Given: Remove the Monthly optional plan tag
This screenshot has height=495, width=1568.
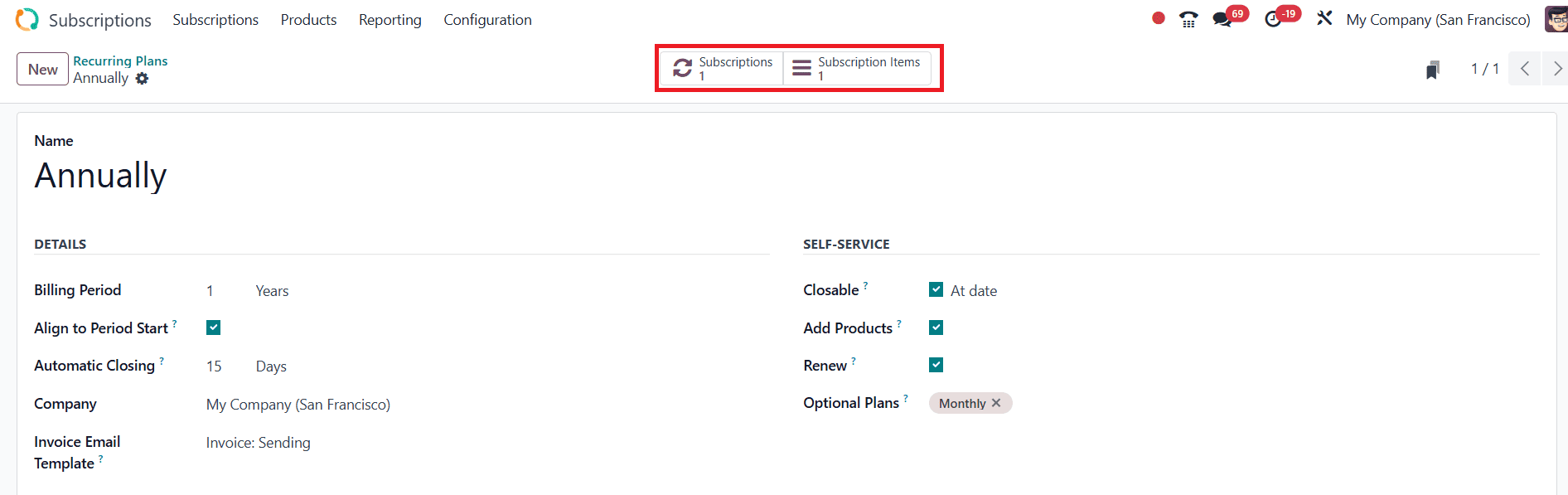Looking at the screenshot, I should coord(996,403).
